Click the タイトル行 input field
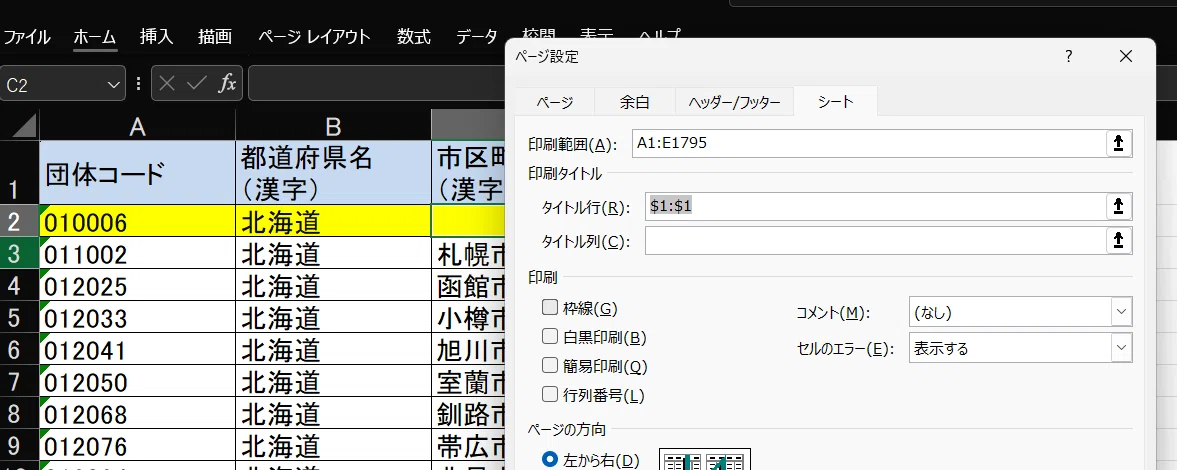Screen dimensions: 1177x470 pyautogui.click(x=874, y=206)
